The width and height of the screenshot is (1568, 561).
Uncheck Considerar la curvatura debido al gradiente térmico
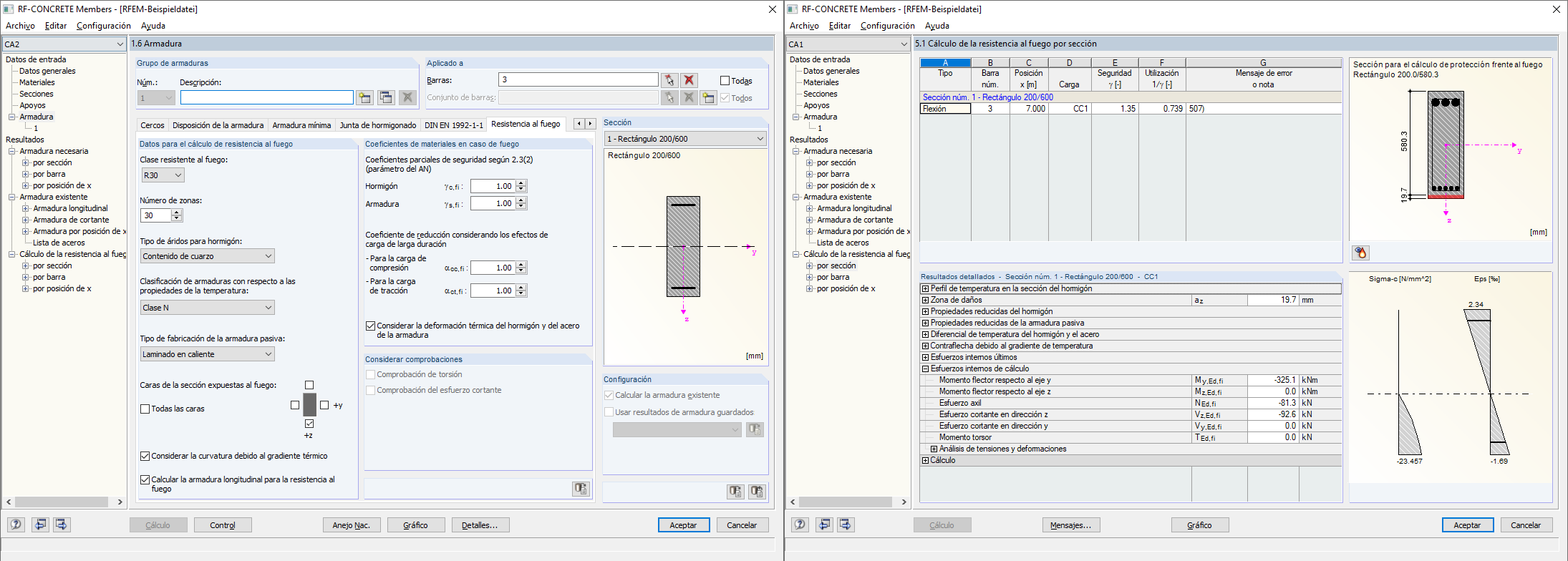(x=145, y=456)
